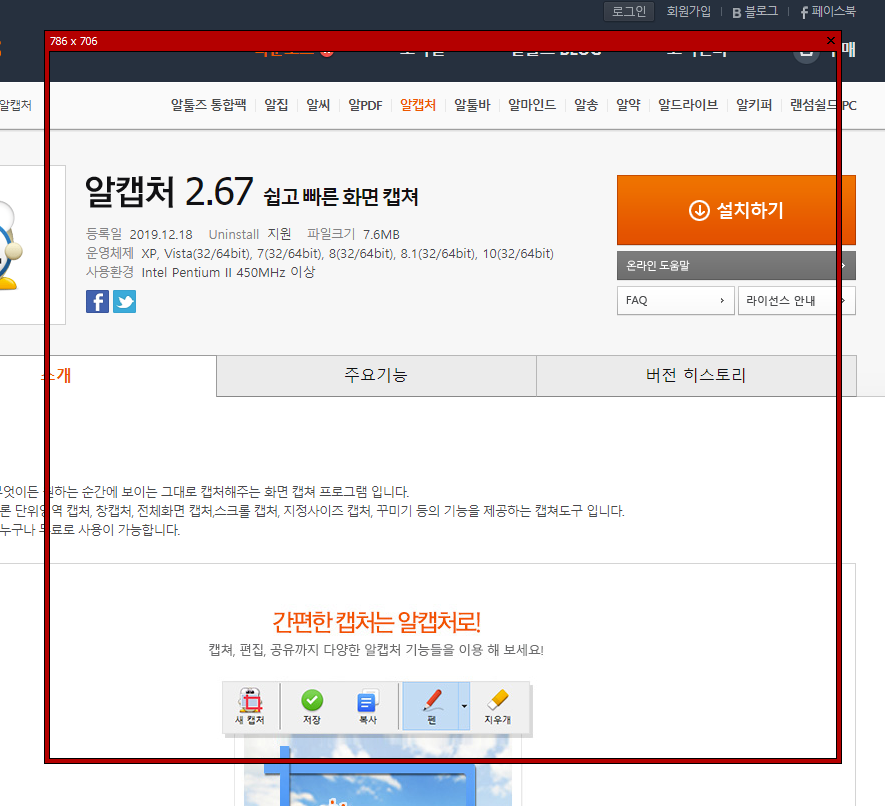Click the orange 설치하기 download button
Viewport: 885px width, 806px height.
pyautogui.click(x=736, y=210)
